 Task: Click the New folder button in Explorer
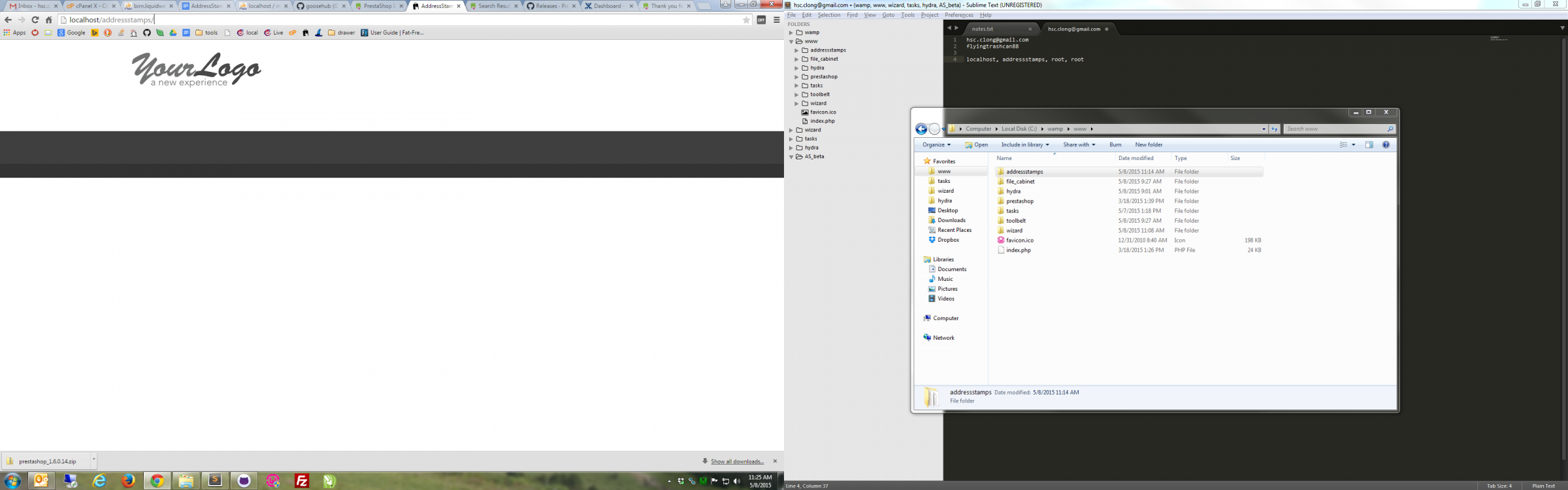[1149, 145]
